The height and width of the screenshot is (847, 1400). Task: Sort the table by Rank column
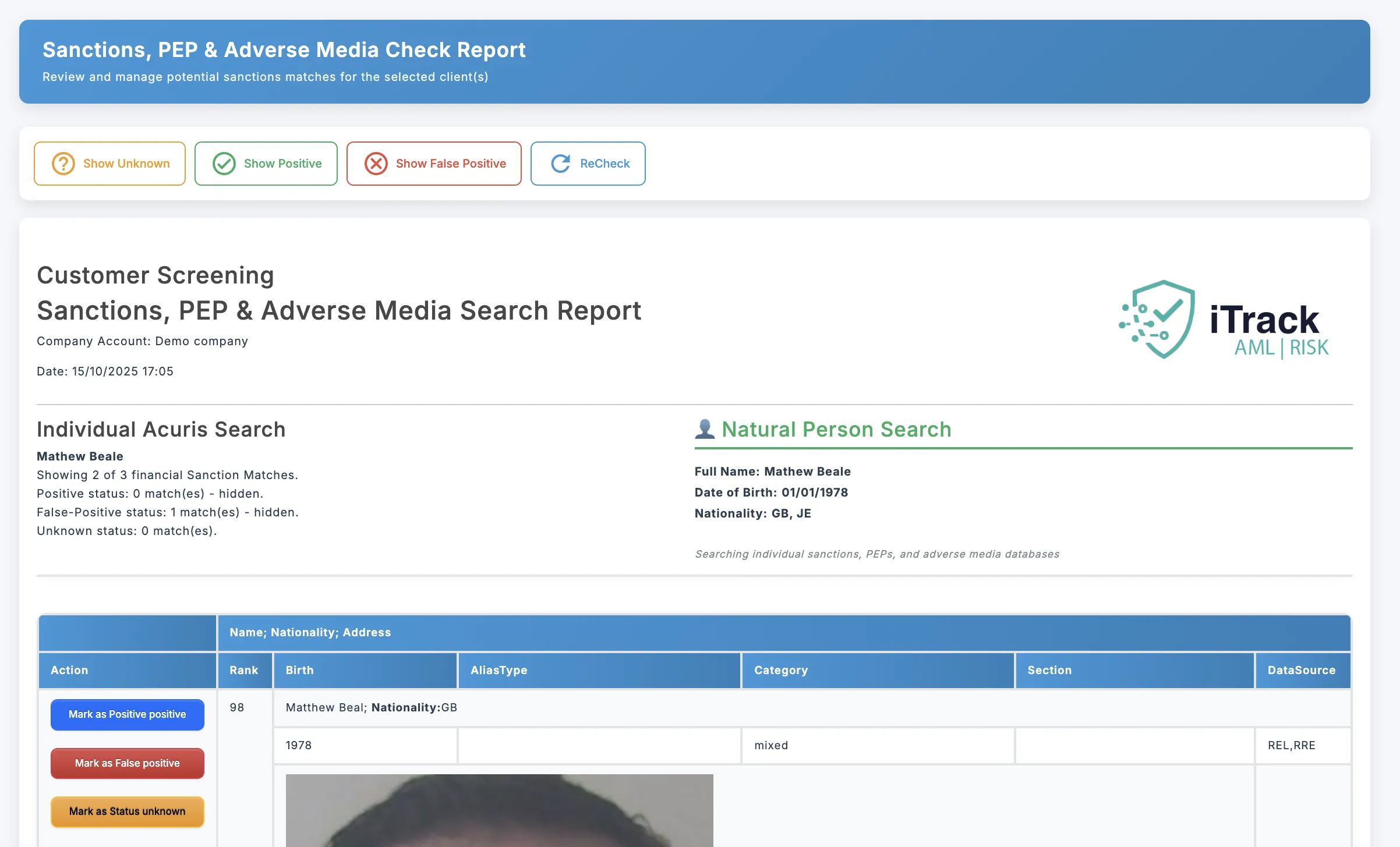(x=244, y=670)
